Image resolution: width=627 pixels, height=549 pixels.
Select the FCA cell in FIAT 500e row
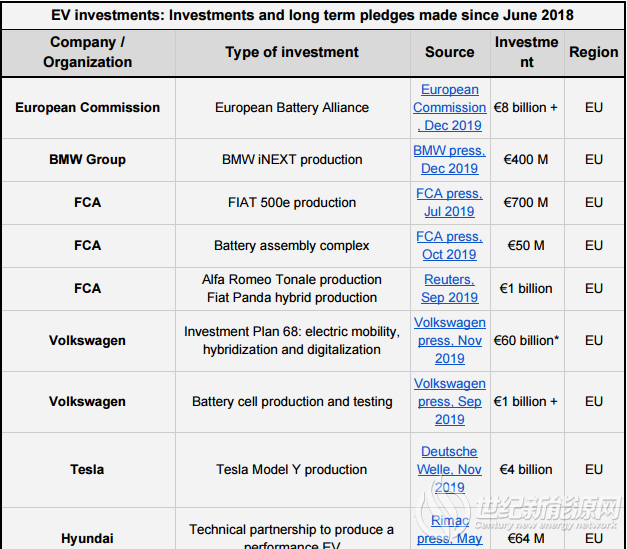click(88, 202)
